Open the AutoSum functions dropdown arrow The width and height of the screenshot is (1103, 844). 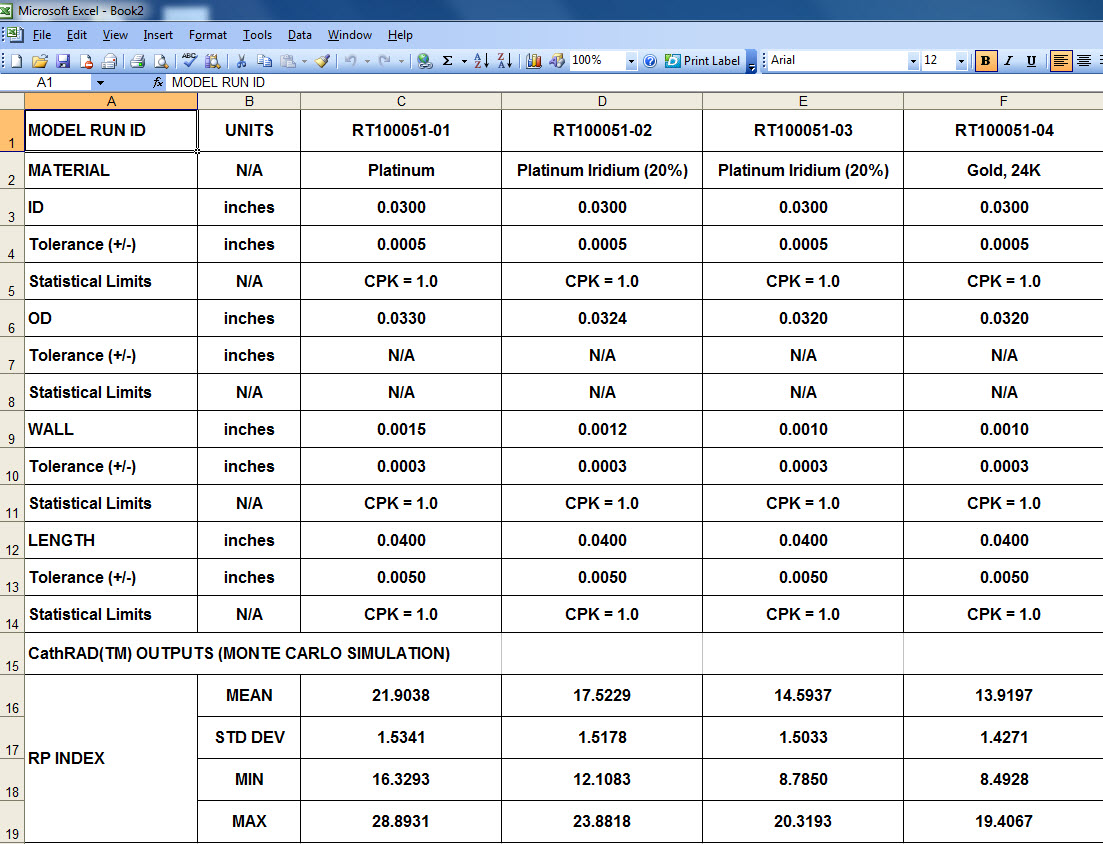pos(464,62)
